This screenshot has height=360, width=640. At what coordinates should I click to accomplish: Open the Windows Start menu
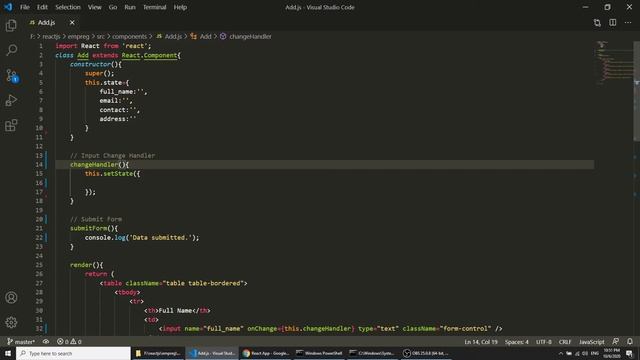[8, 353]
